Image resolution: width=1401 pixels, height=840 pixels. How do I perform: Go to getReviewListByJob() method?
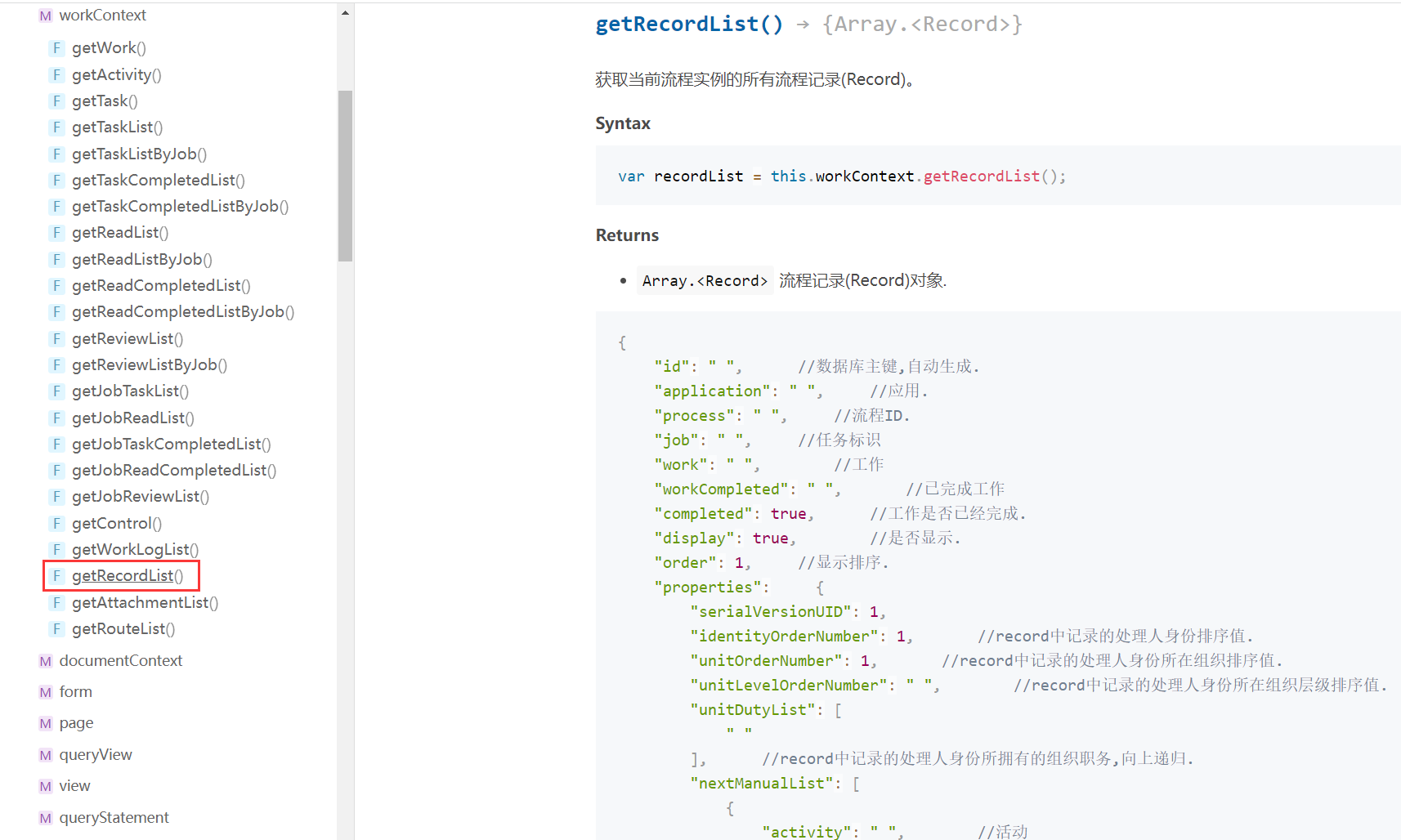pos(150,365)
